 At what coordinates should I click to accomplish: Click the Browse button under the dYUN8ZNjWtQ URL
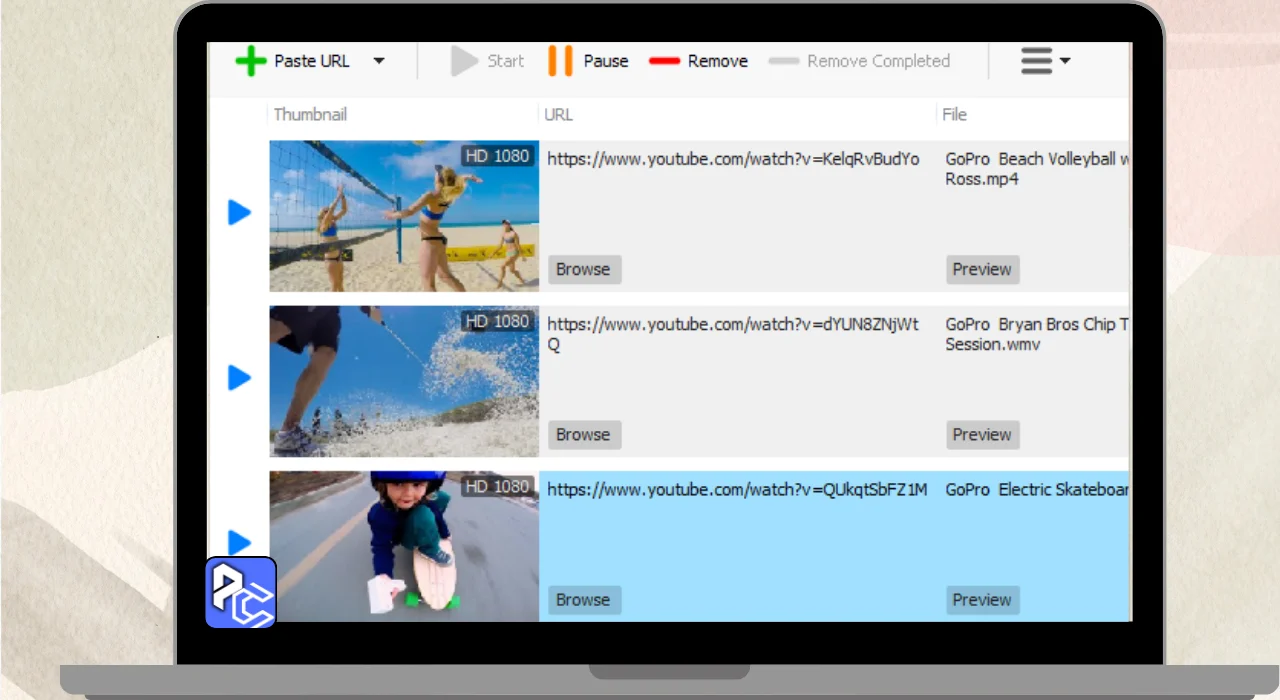[584, 434]
